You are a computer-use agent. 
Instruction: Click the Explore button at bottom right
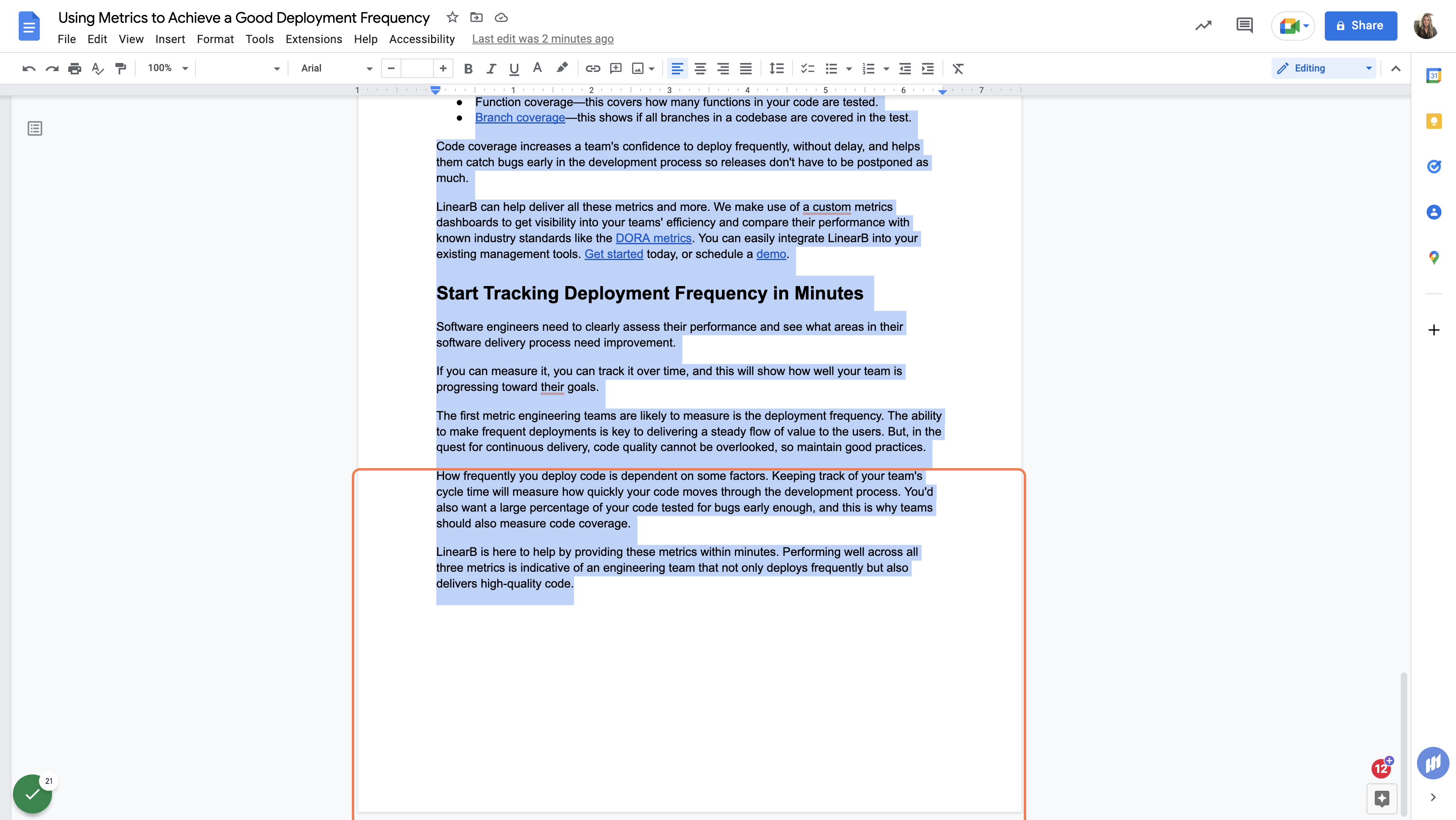pos(1381,798)
